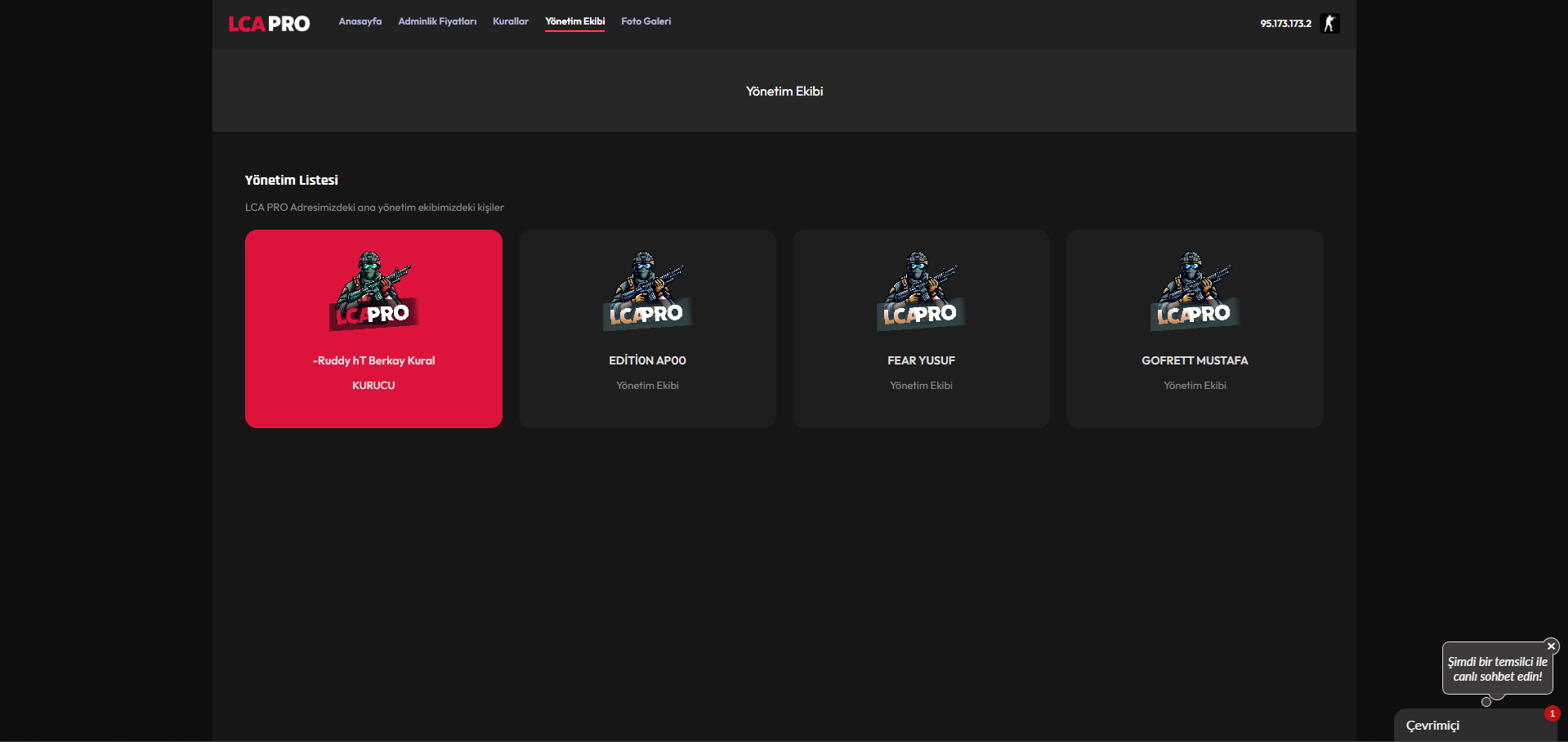Click the server IP 95.173.173.2
The height and width of the screenshot is (742, 1568).
pyautogui.click(x=1285, y=24)
